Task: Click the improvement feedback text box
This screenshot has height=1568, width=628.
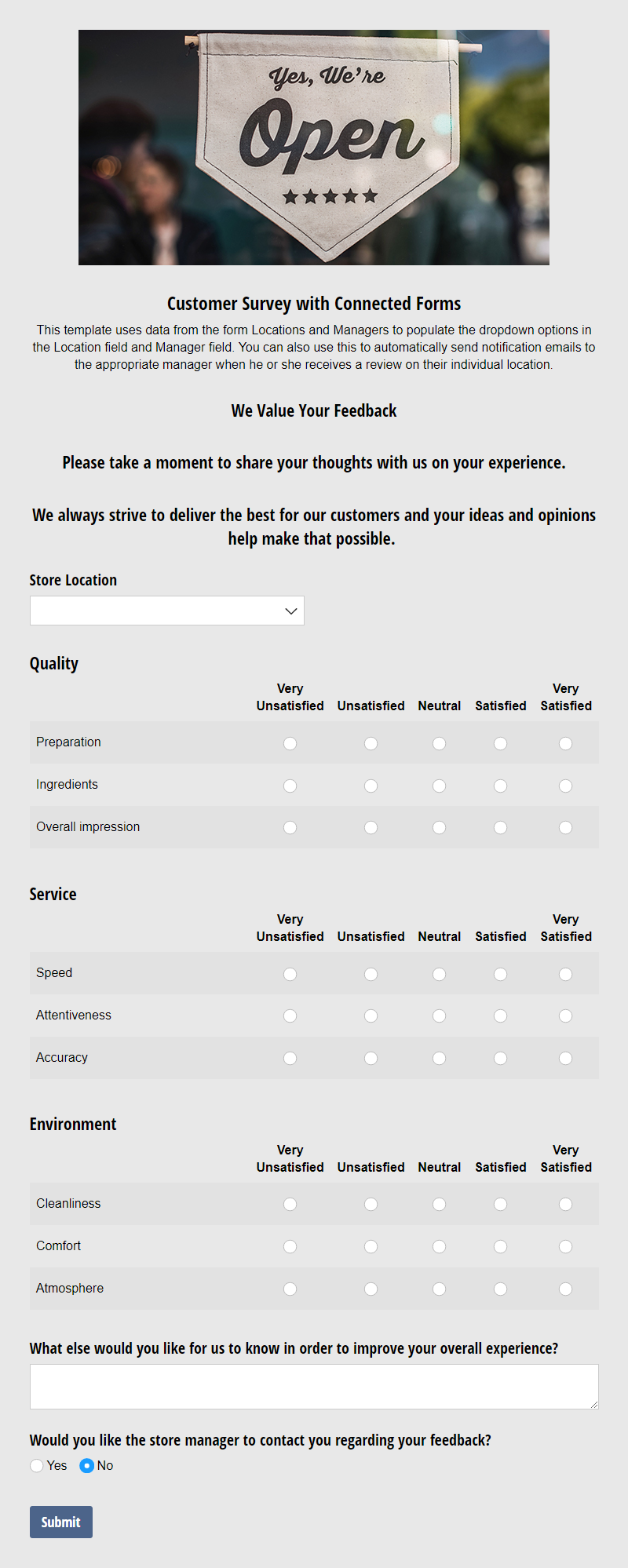Action: (314, 1386)
